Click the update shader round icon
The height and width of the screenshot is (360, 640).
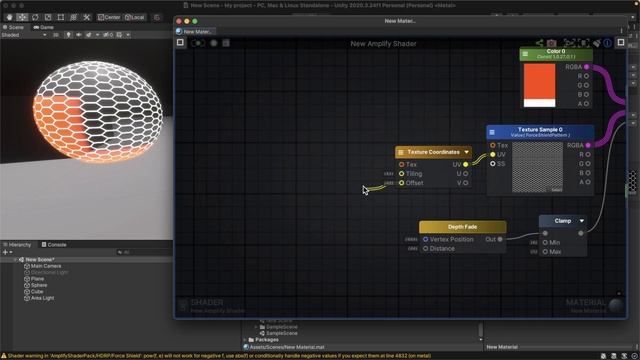pyautogui.click(x=213, y=43)
